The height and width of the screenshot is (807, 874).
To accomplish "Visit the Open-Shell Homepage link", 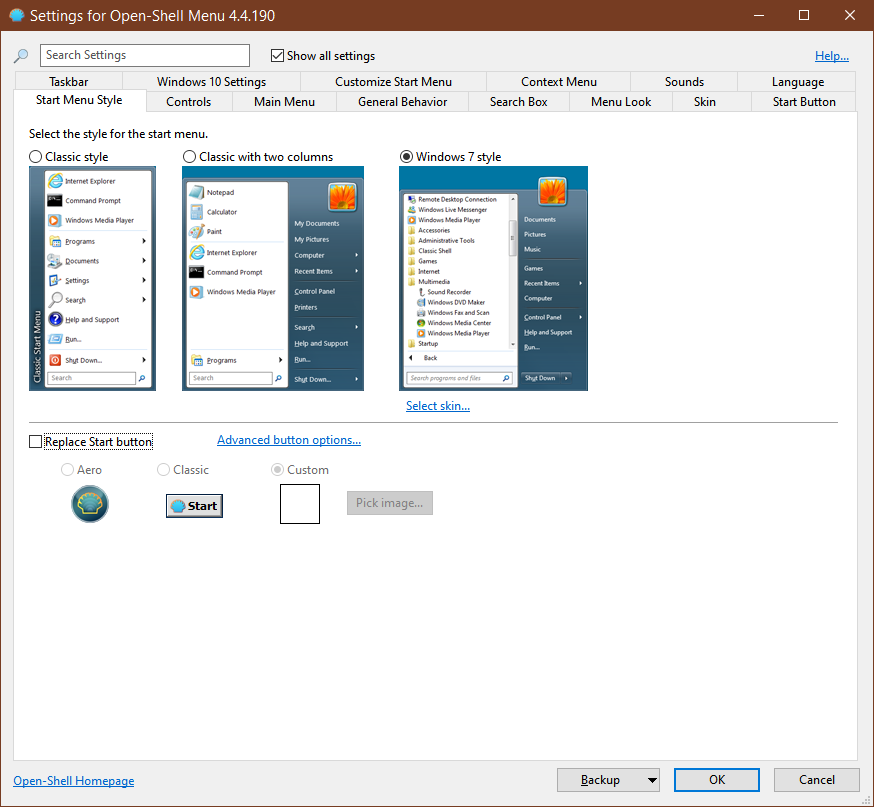I will [74, 781].
